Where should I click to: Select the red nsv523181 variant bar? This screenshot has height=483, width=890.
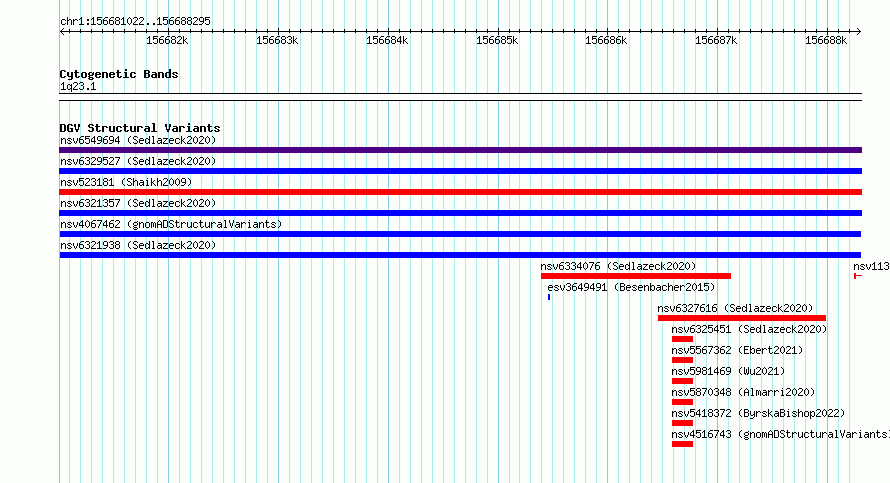460,192
